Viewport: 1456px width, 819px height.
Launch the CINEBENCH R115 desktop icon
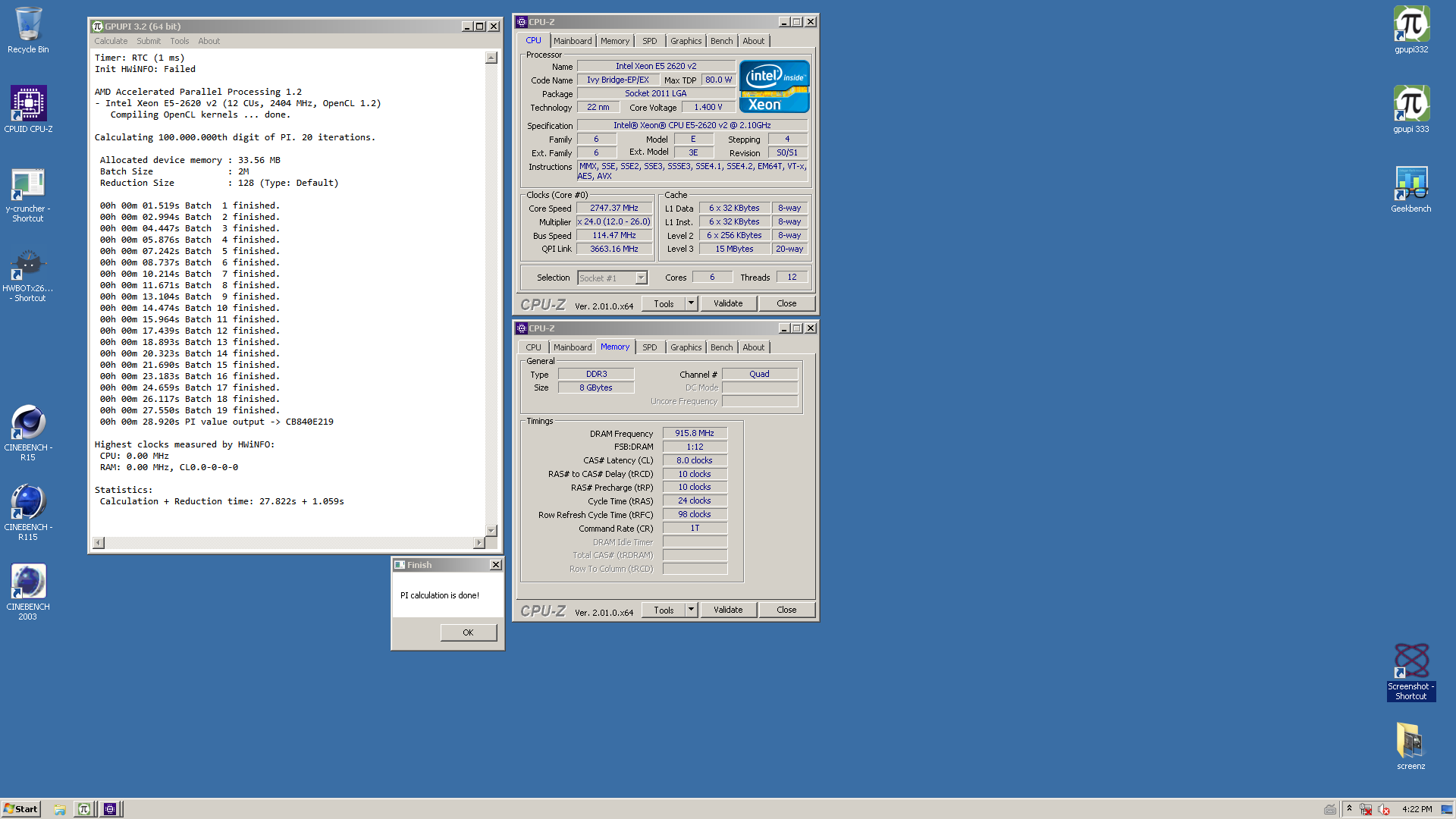point(28,513)
